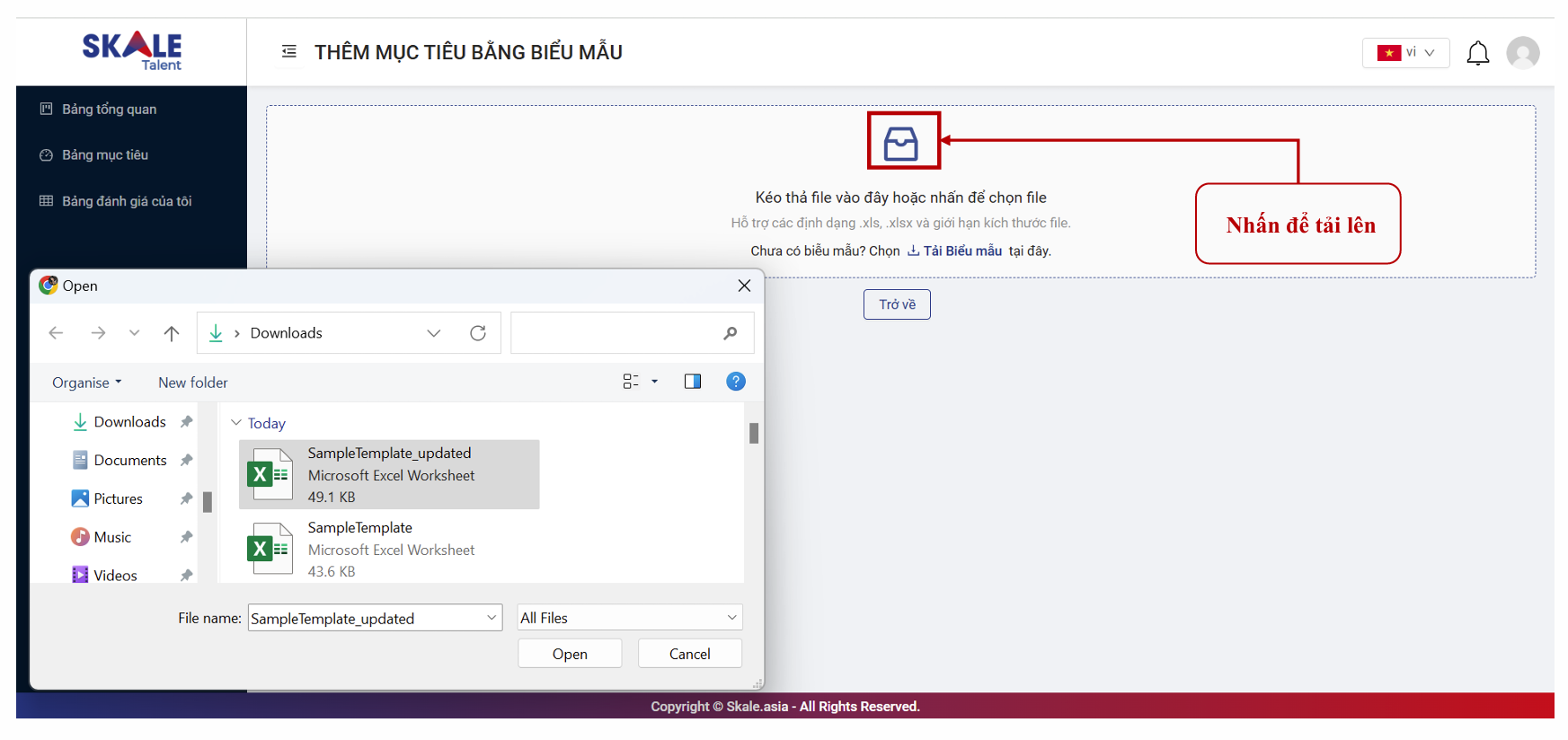Expand the Downloads path history dropdown
1568x740 pixels.
tap(434, 333)
